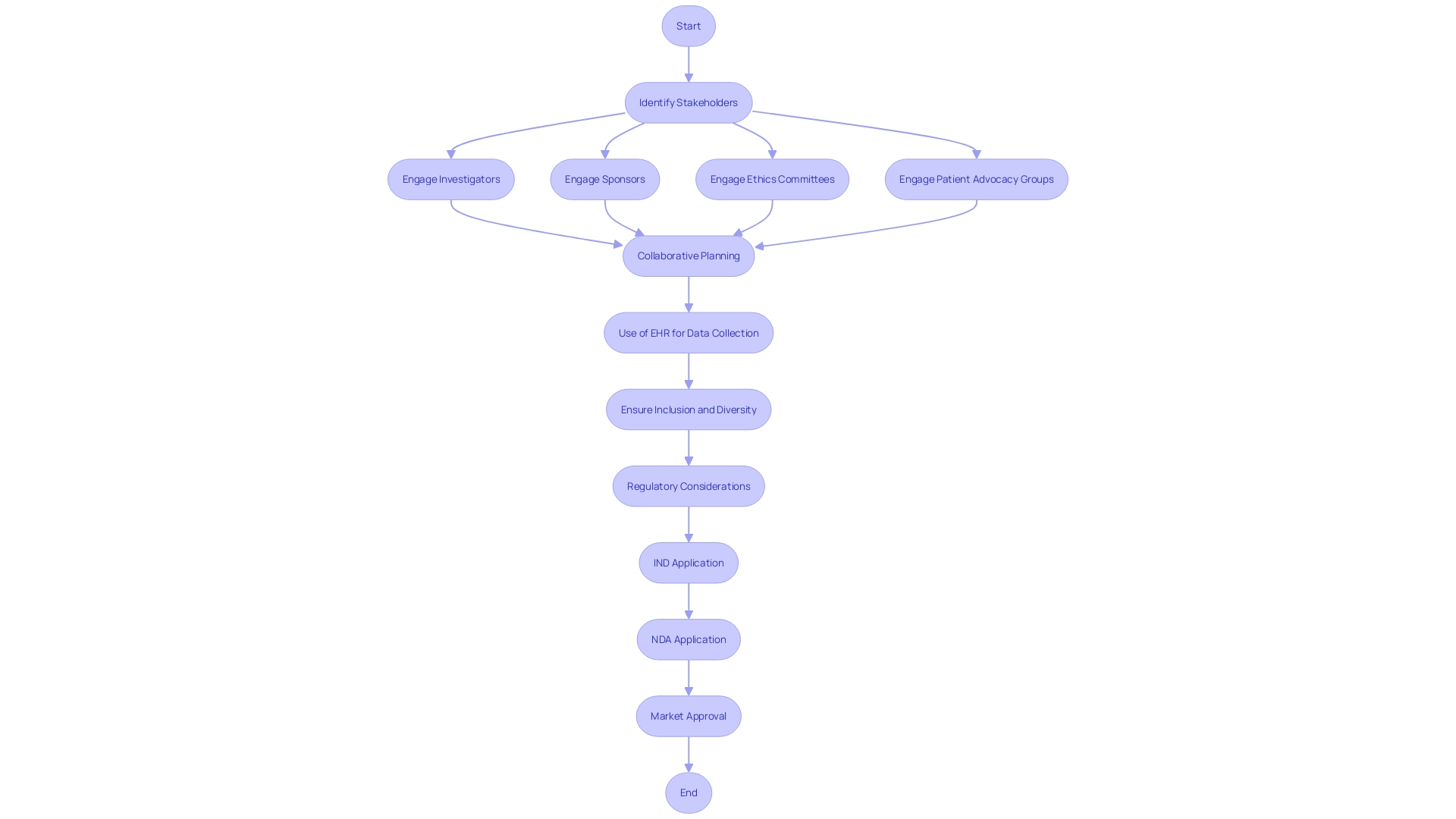Click the Engage Investigators node
The height and width of the screenshot is (819, 1456).
point(451,178)
